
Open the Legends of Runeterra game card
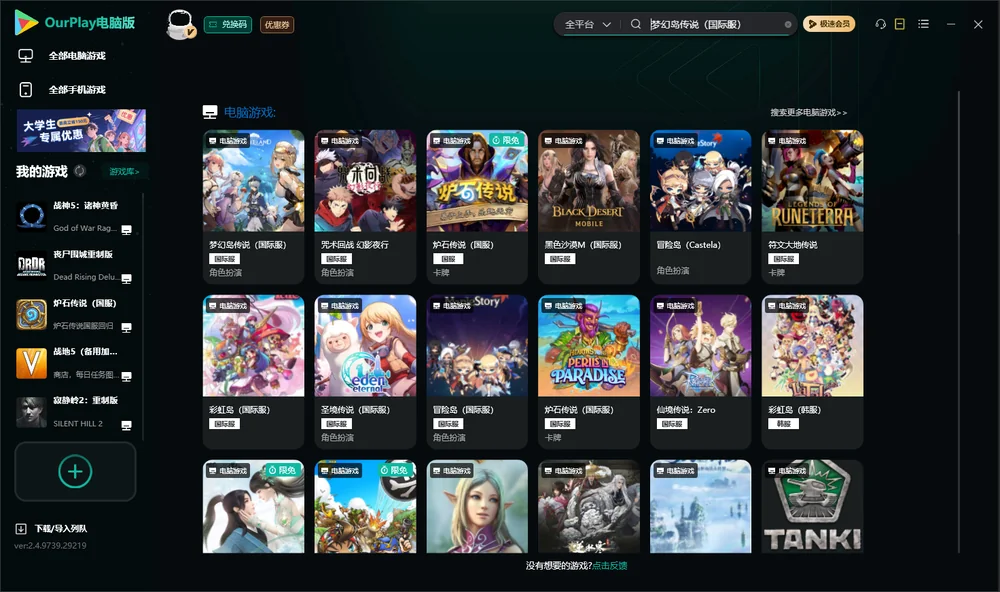(812, 207)
